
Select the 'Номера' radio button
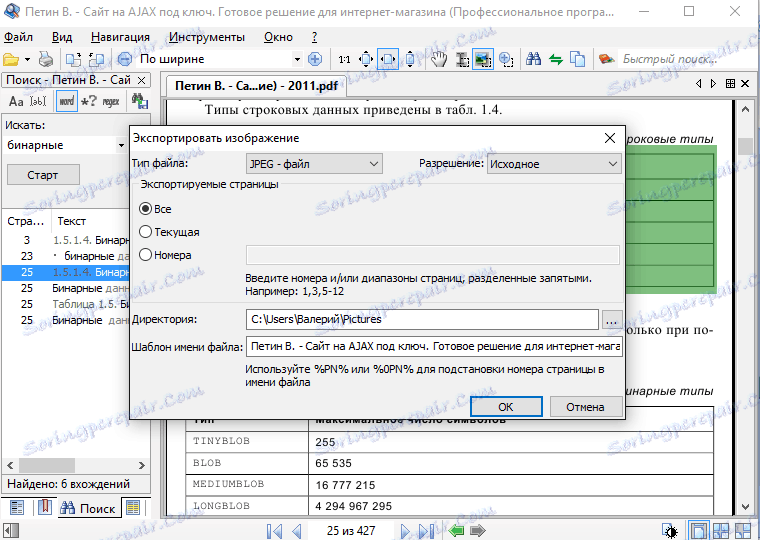coord(146,255)
